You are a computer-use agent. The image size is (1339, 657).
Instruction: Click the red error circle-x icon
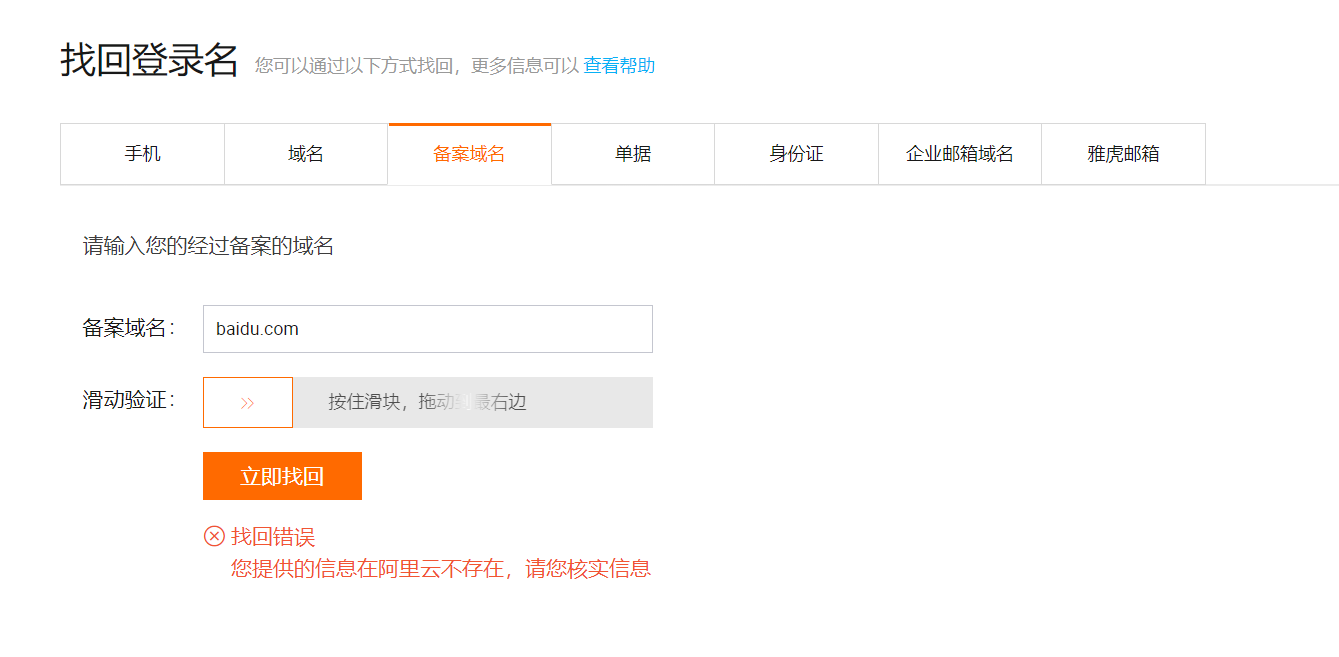click(214, 537)
